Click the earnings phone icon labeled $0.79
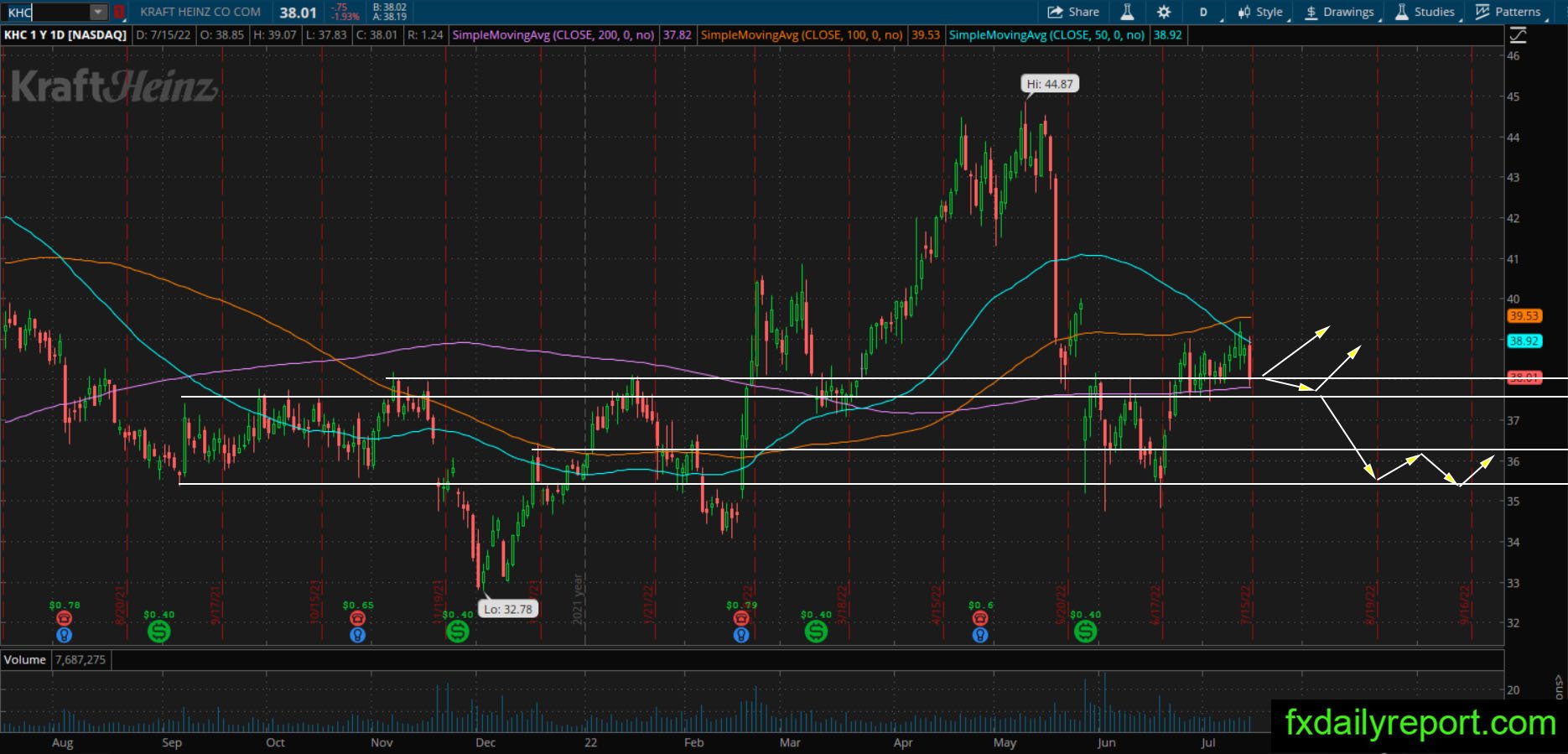The height and width of the screenshot is (754, 1568). tap(741, 618)
